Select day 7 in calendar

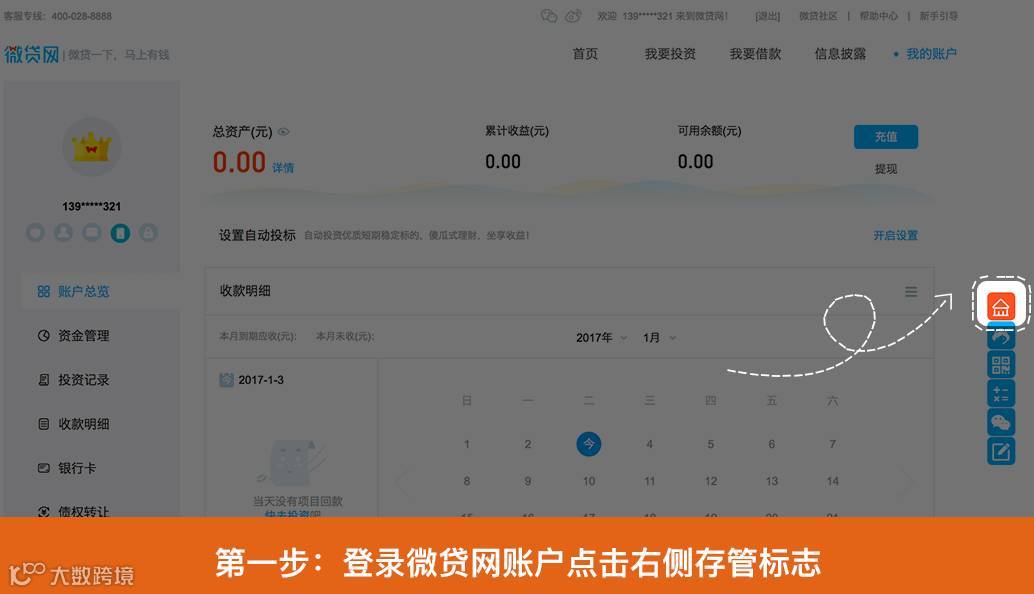(x=832, y=444)
